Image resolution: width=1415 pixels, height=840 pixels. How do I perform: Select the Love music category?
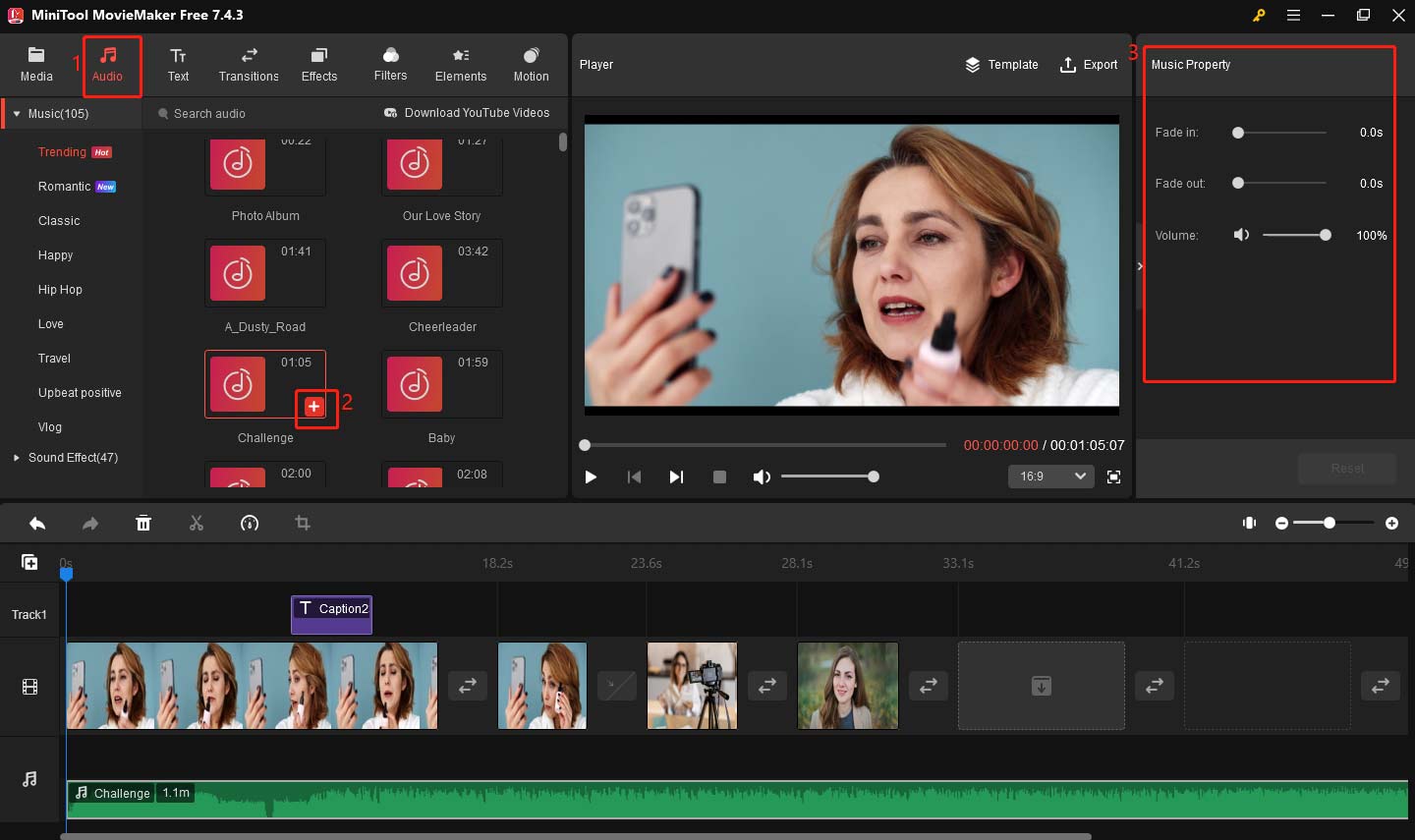pyautogui.click(x=51, y=324)
